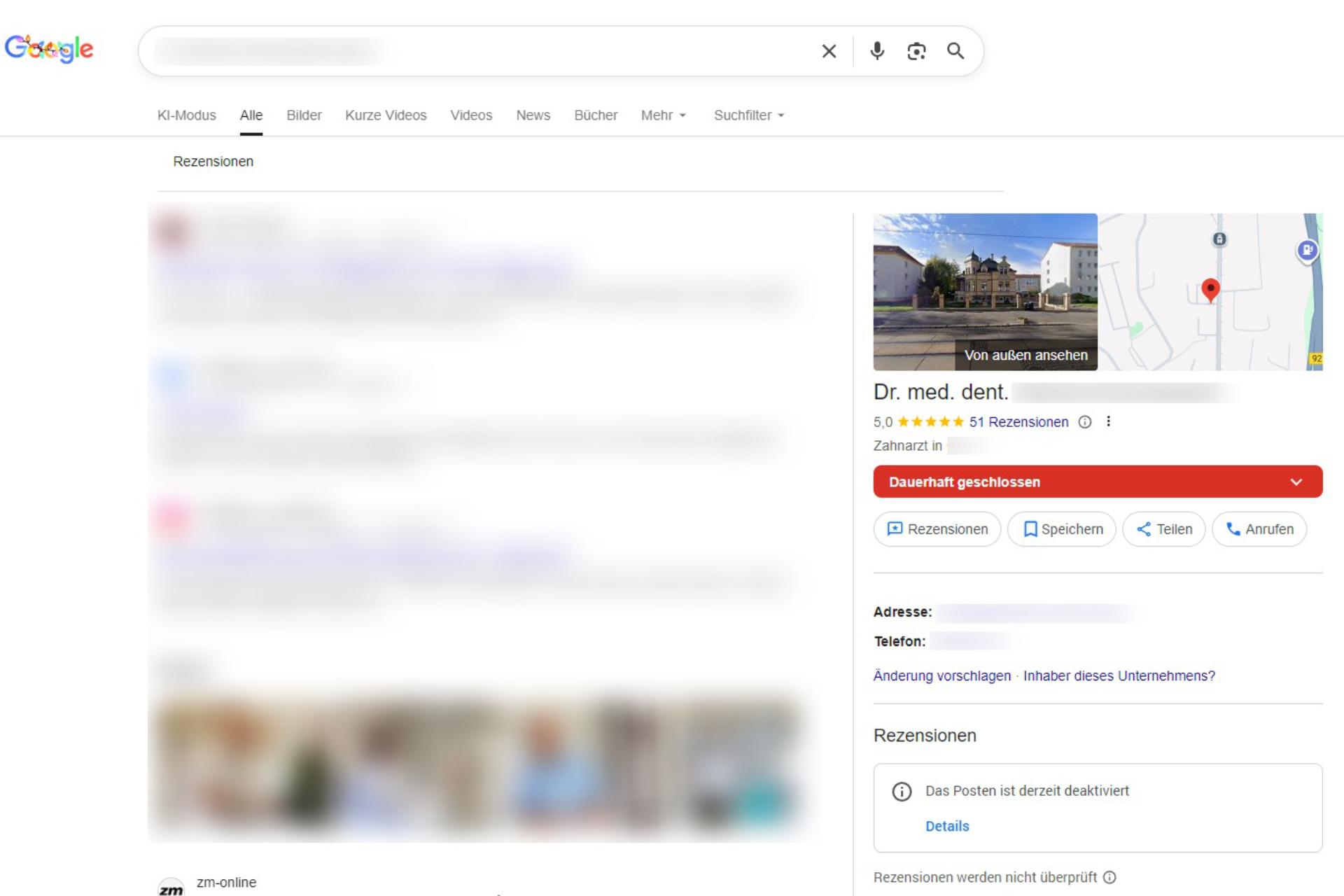Open Google Lens image search icon
Image resolution: width=1344 pixels, height=896 pixels.
pyautogui.click(x=916, y=51)
